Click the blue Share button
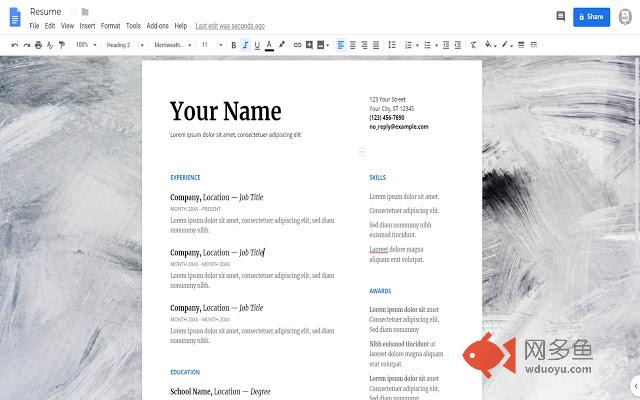The image size is (640, 400). pos(591,17)
